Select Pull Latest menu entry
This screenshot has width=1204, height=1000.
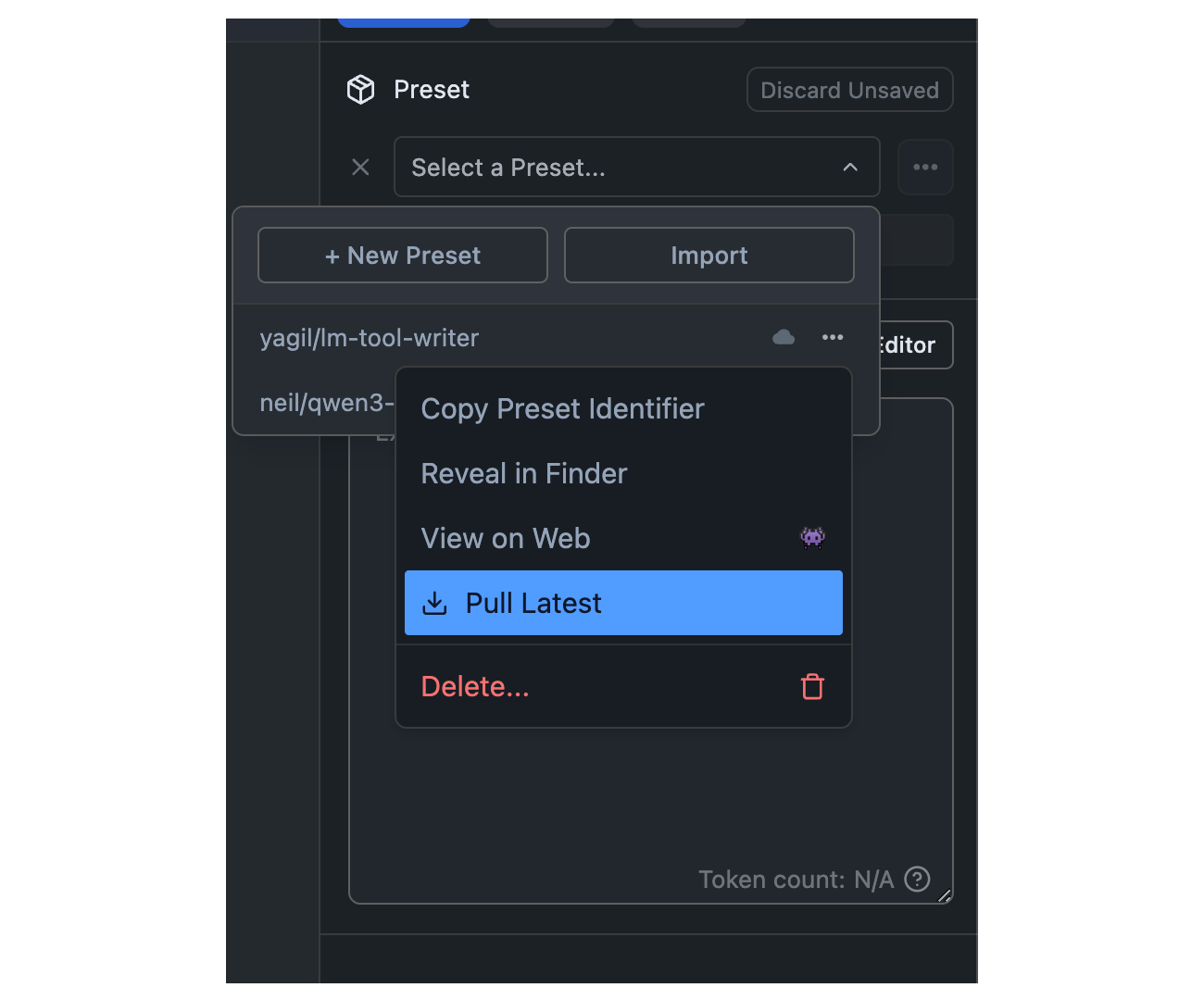click(x=533, y=604)
